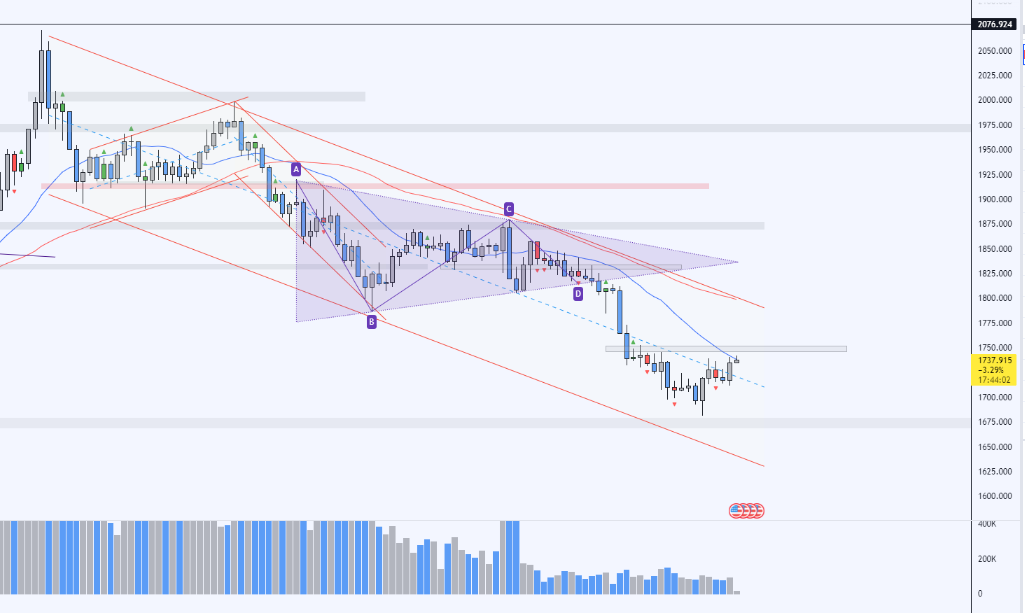Click the 400K volume axis label
1025x613 pixels.
coord(988,524)
